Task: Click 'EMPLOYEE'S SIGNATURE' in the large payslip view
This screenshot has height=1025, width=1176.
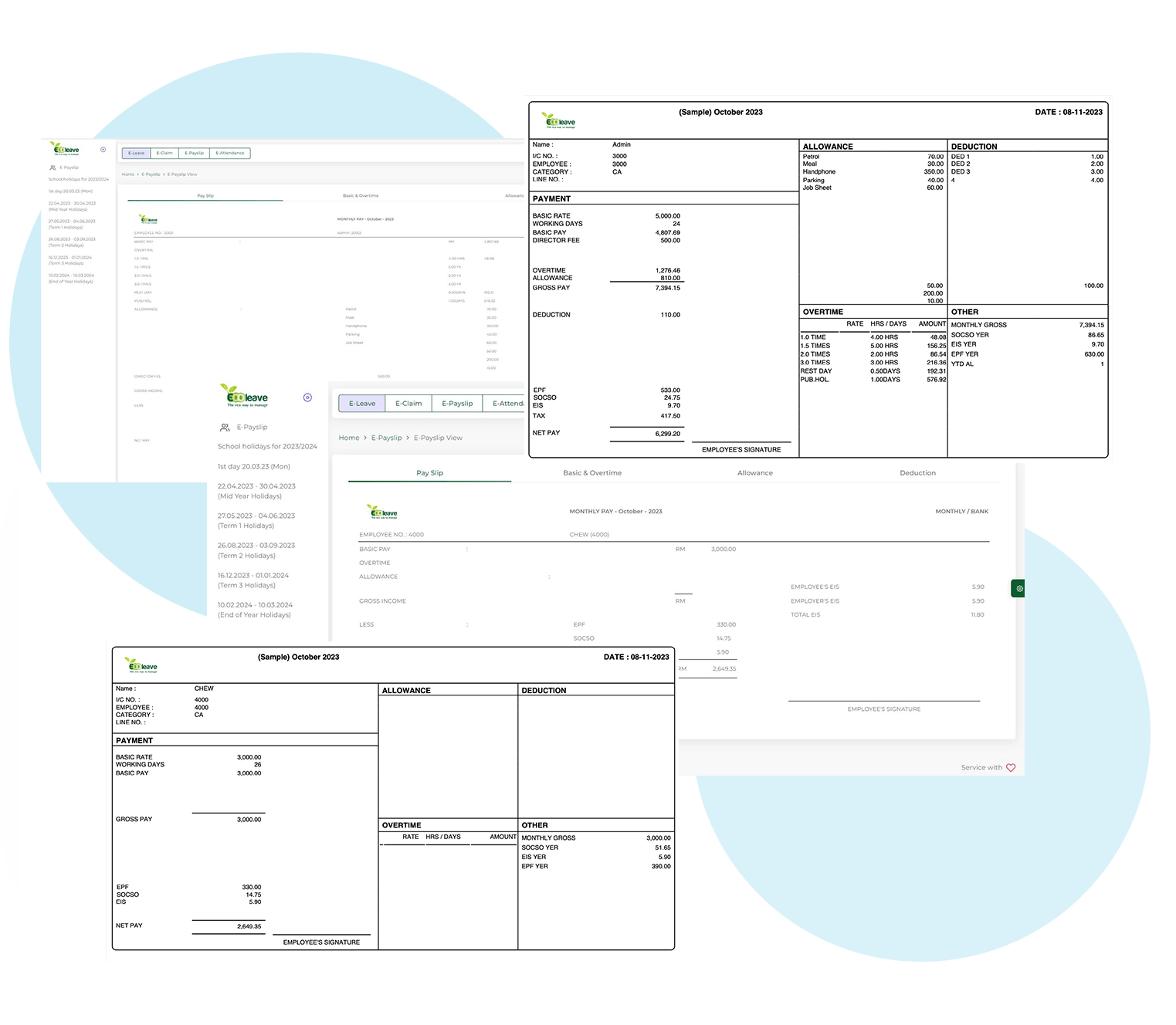Action: click(884, 709)
